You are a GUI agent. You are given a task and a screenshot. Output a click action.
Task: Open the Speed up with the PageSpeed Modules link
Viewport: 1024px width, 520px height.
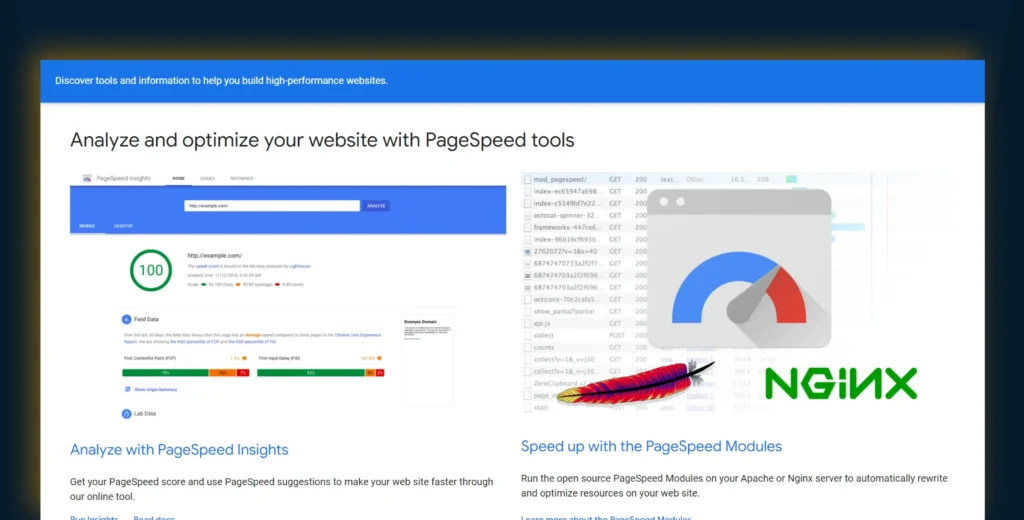pos(651,446)
